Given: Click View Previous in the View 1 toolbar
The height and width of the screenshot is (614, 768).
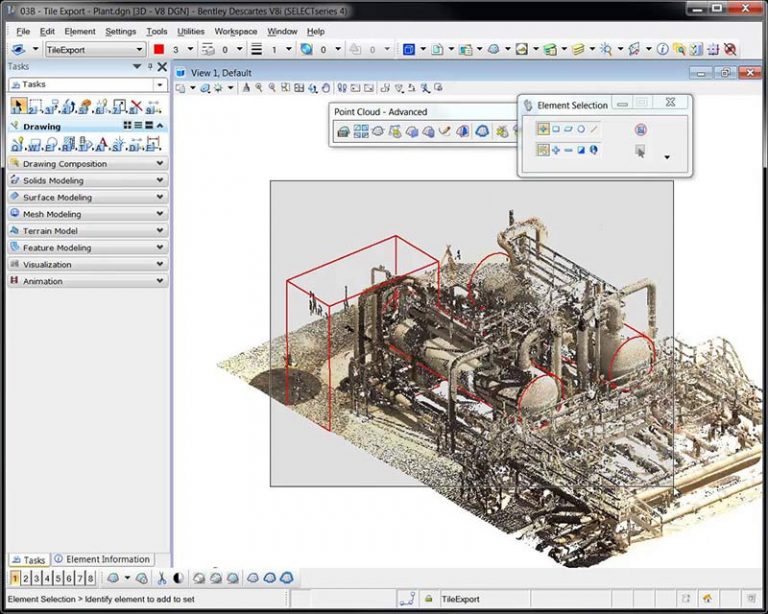Looking at the screenshot, I should (356, 88).
